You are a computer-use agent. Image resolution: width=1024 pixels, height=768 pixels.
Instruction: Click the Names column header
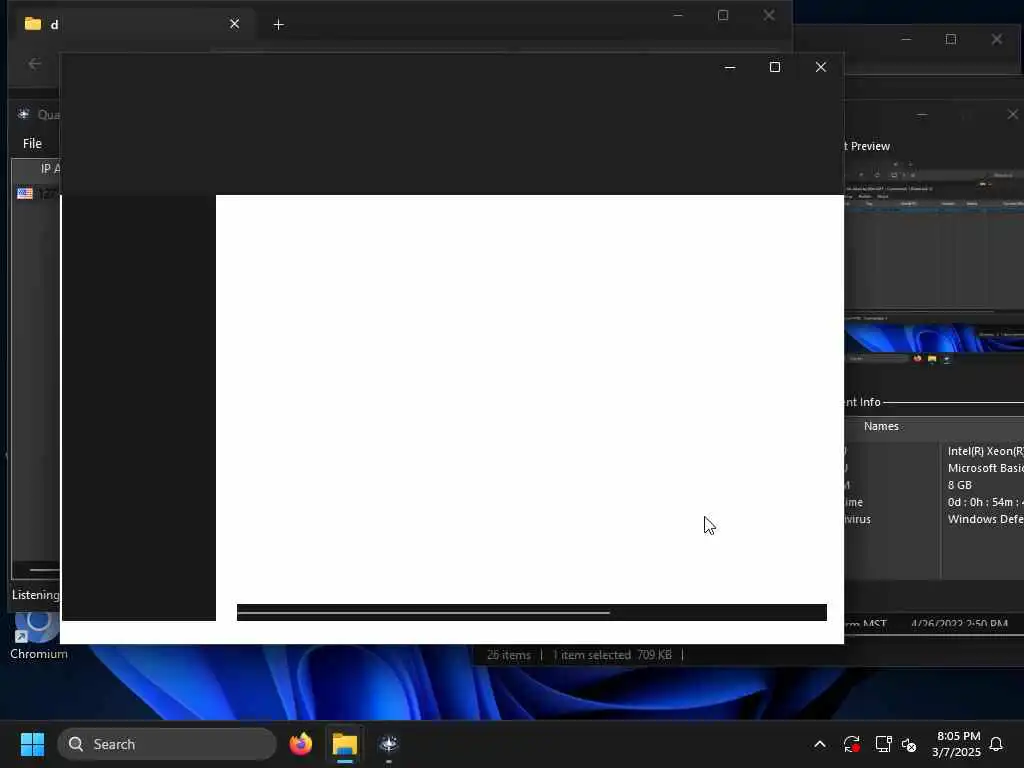881,426
